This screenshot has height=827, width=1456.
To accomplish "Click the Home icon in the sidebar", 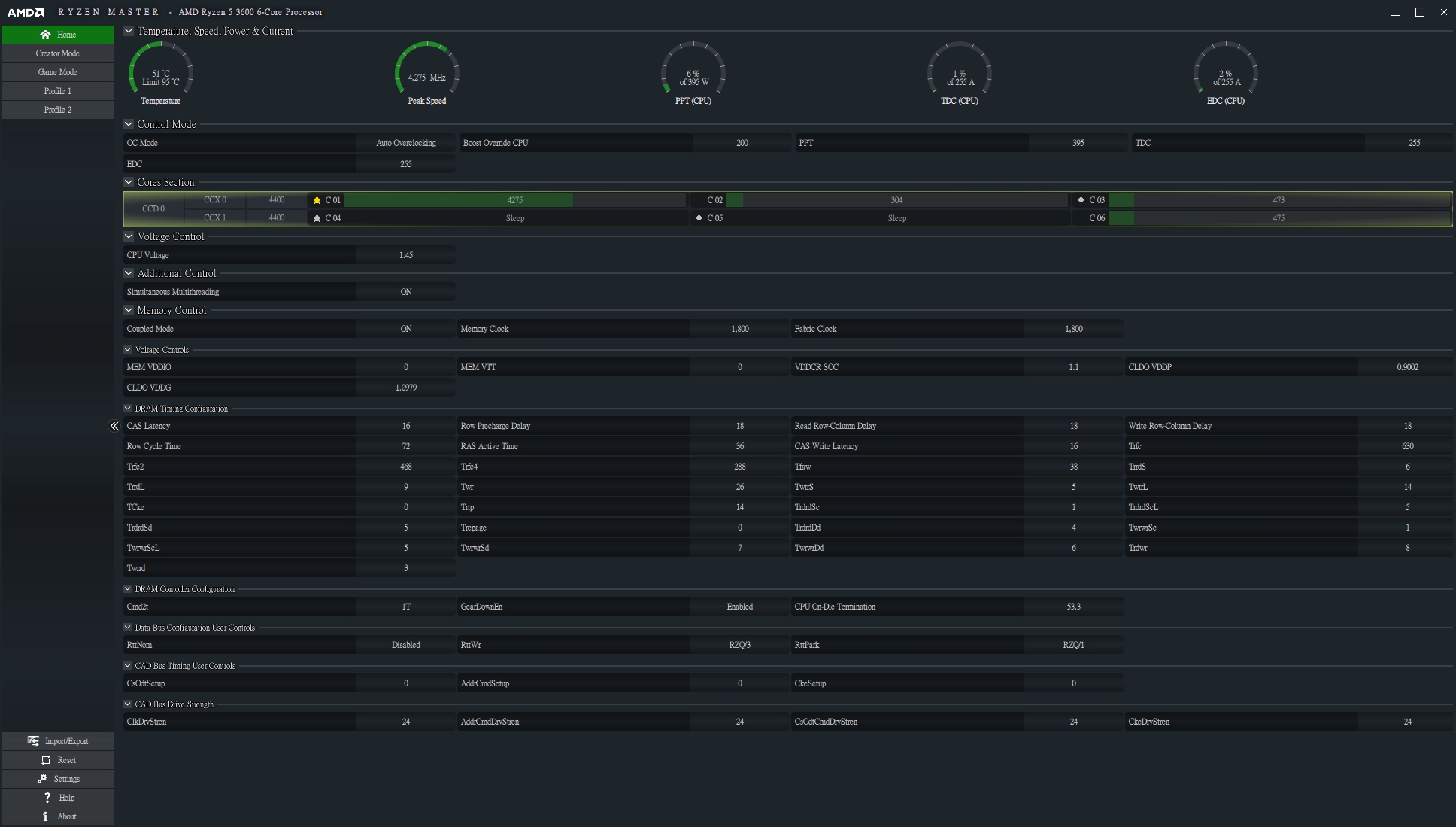I will coord(45,35).
